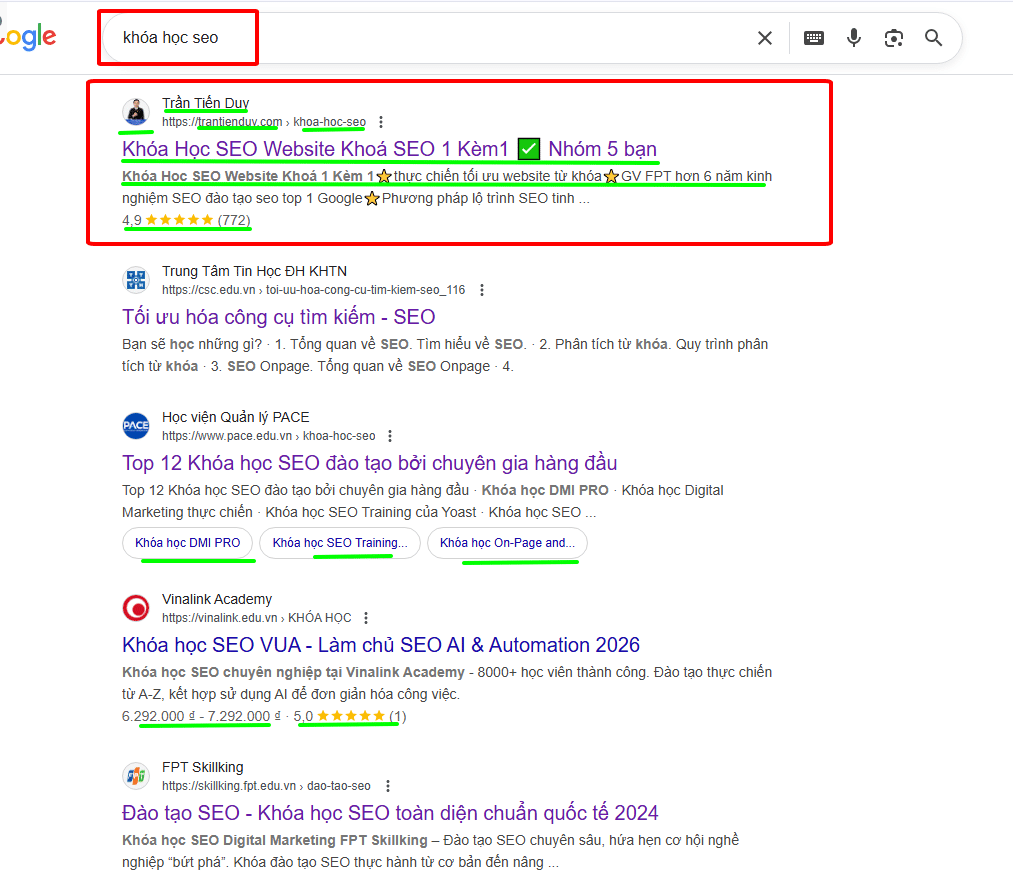The height and width of the screenshot is (883, 1013).
Task: Open the on-screen keyboard icon
Action: point(813,38)
